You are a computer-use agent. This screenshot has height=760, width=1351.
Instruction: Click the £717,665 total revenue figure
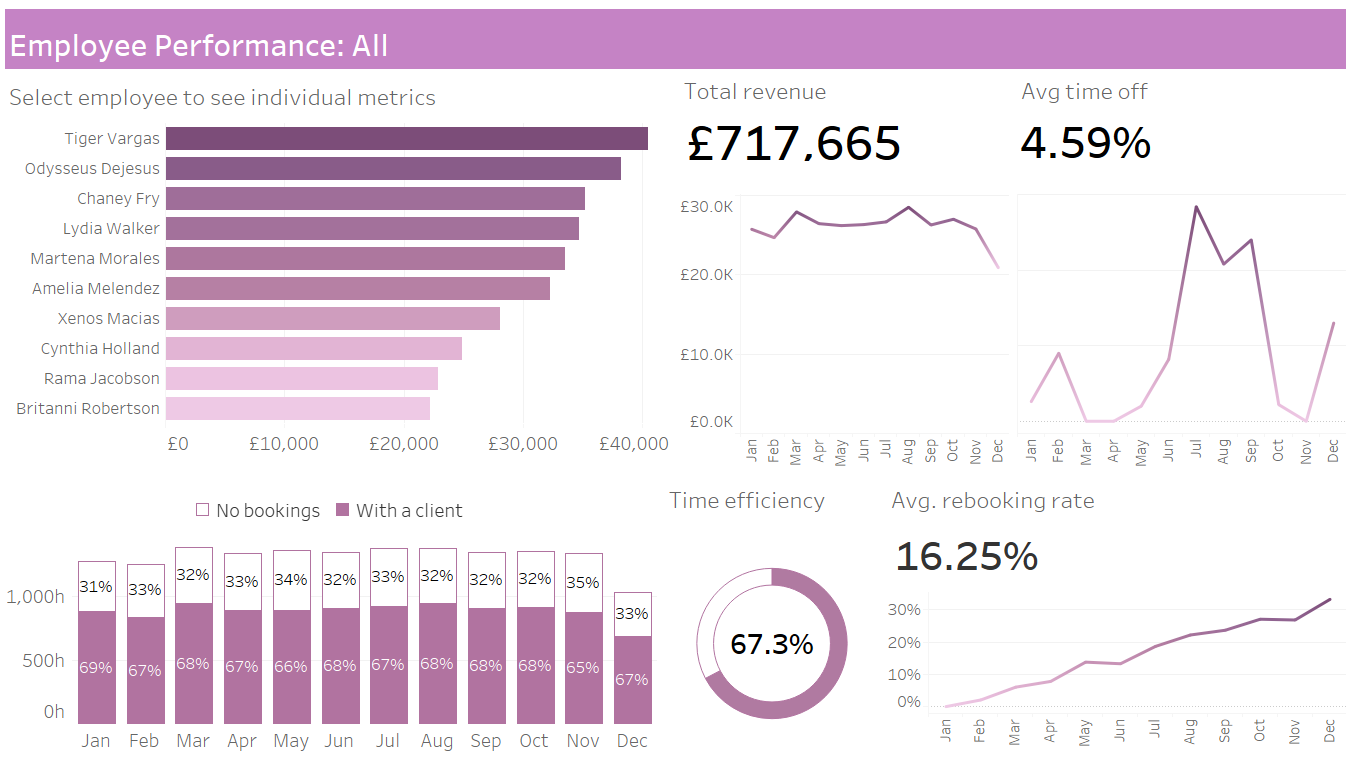click(794, 144)
